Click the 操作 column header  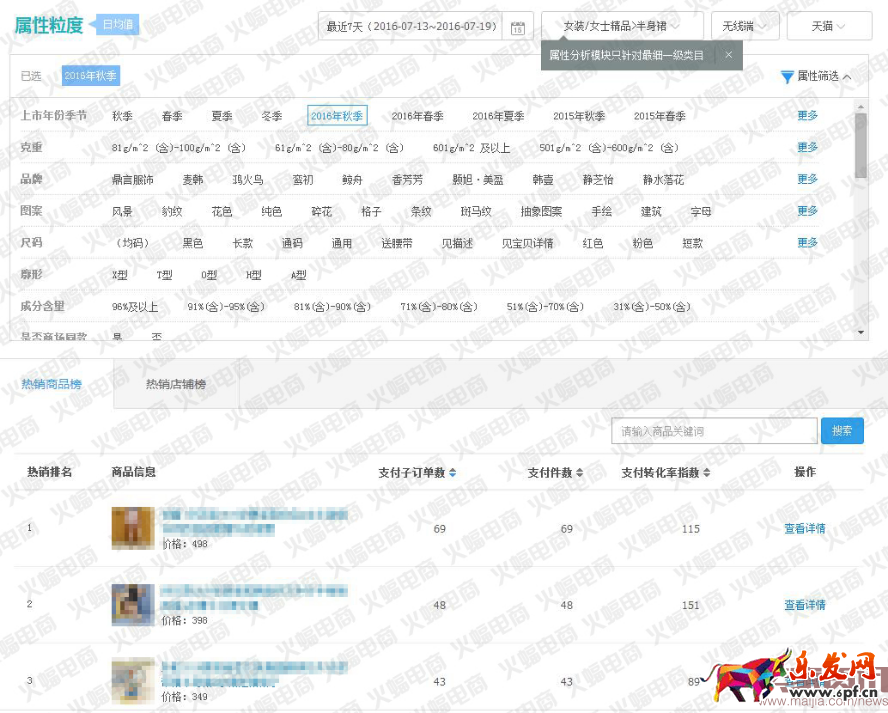(805, 472)
